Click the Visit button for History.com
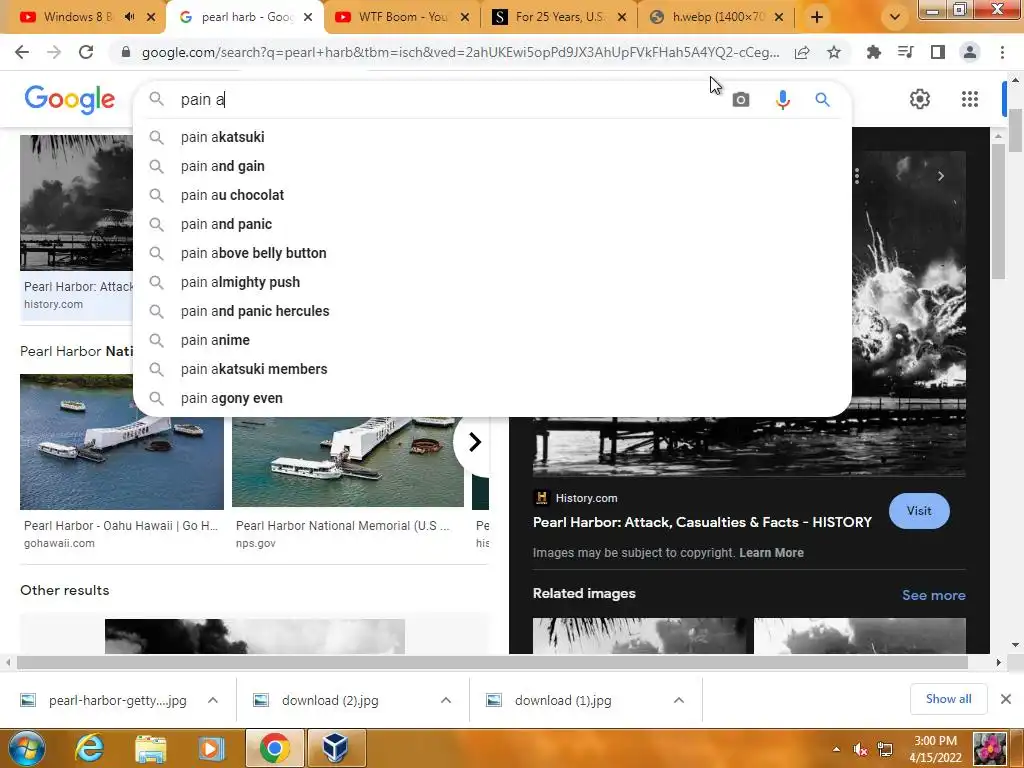This screenshot has height=768, width=1024. click(x=919, y=511)
